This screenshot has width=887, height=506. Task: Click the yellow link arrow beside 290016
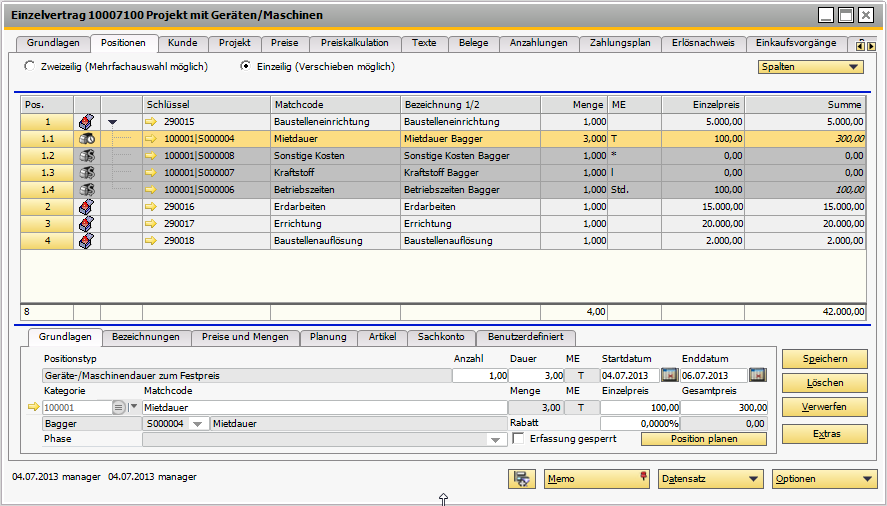pos(152,207)
